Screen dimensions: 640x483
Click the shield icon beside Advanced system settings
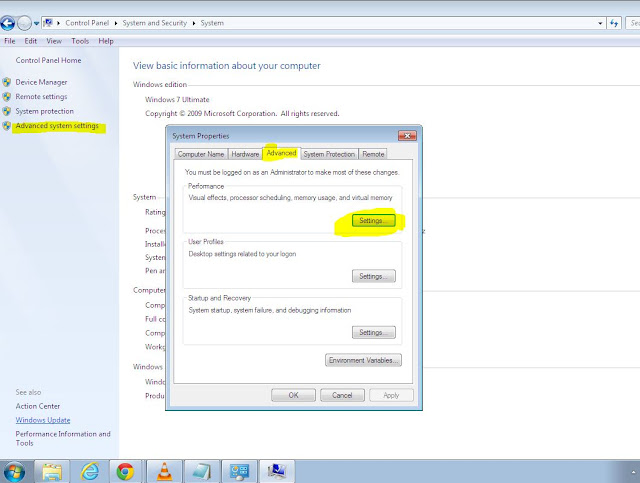7,126
